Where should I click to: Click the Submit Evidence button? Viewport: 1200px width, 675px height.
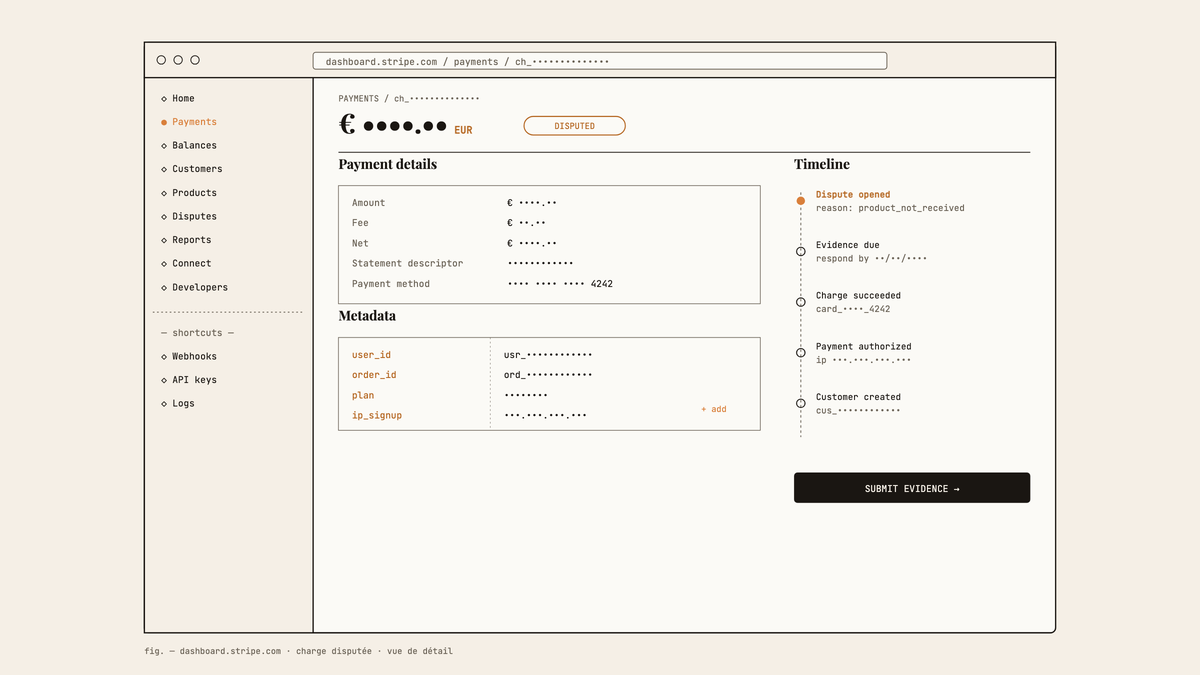(912, 488)
